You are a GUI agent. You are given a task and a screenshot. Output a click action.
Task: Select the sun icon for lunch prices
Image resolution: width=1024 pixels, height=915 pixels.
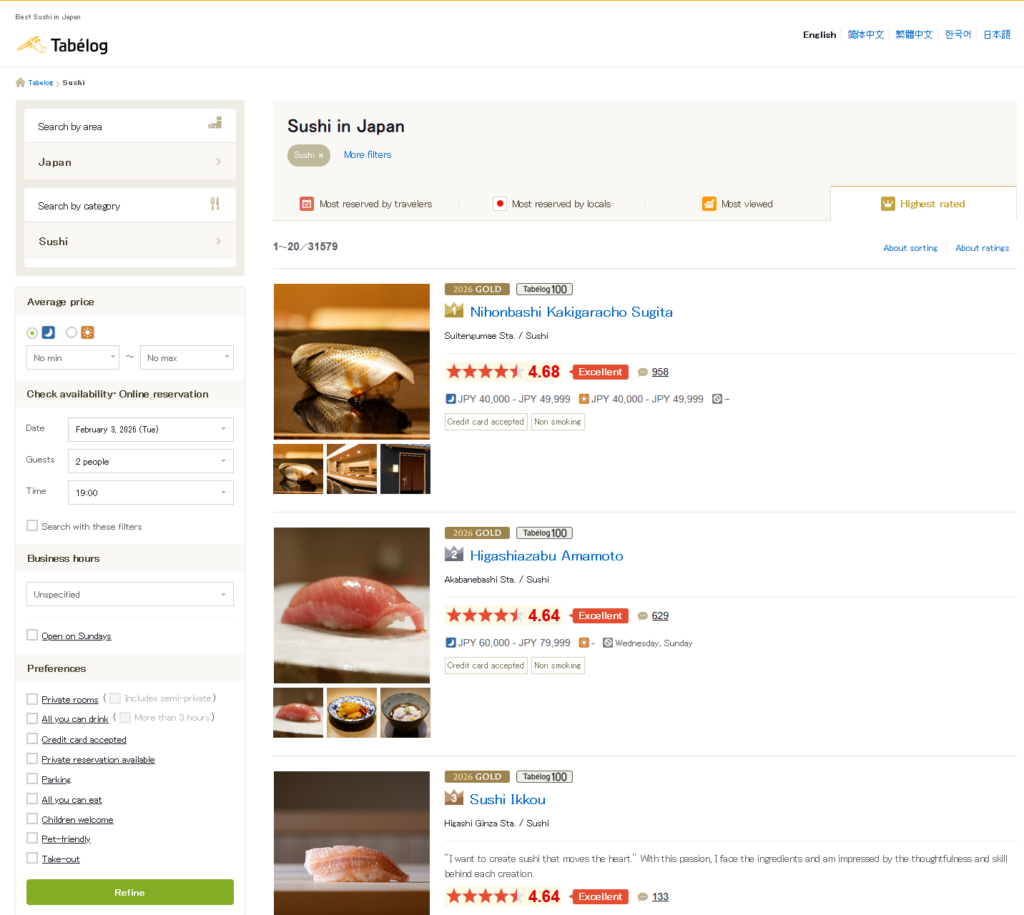tap(85, 332)
